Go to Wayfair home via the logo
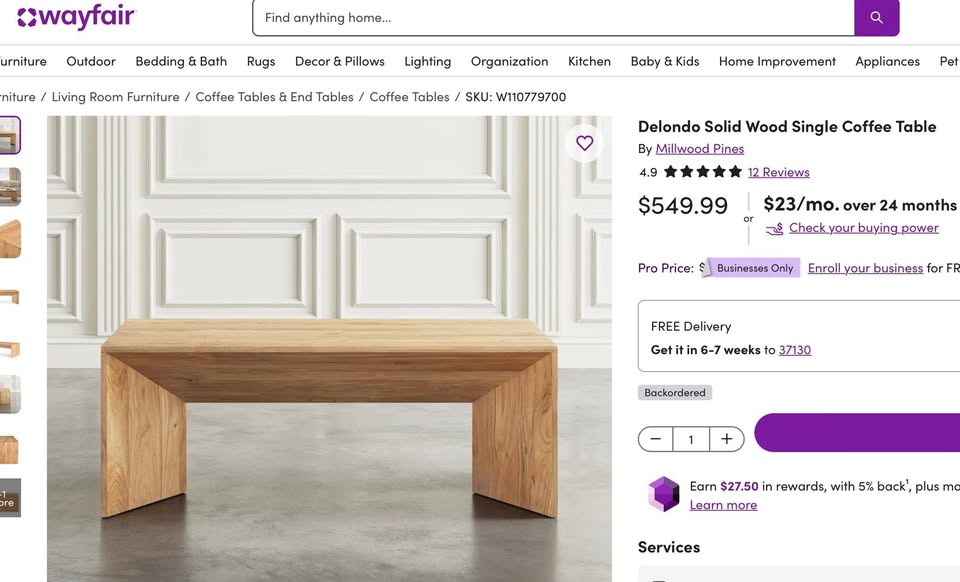Image resolution: width=960 pixels, height=582 pixels. point(76,18)
